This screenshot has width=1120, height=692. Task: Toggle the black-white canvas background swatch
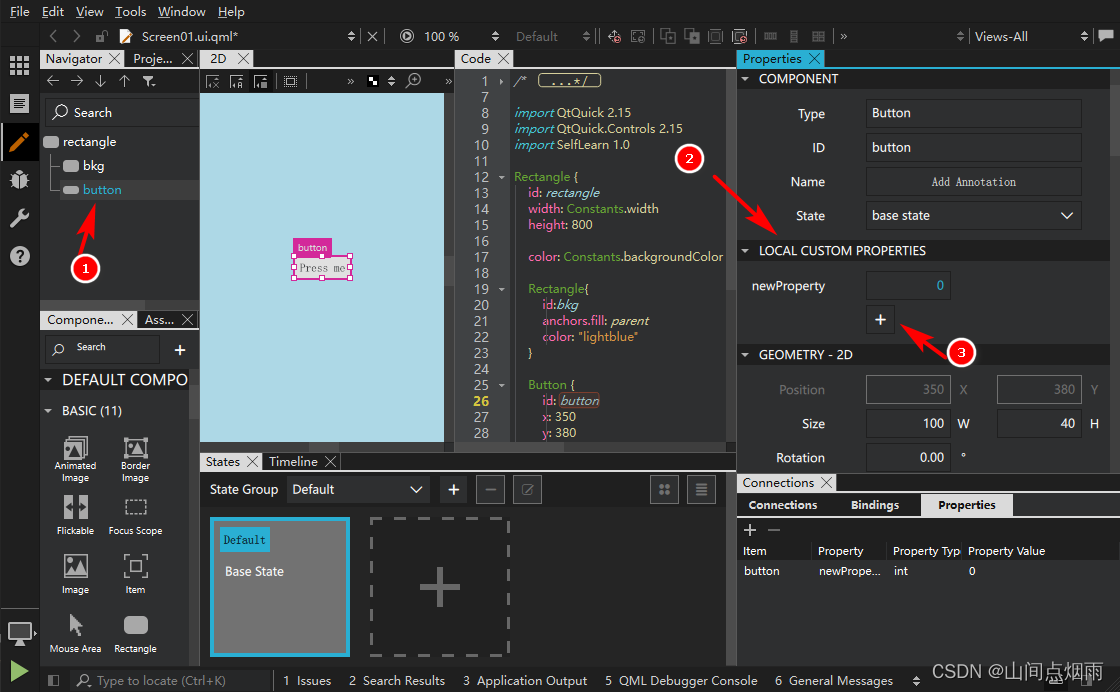(372, 82)
